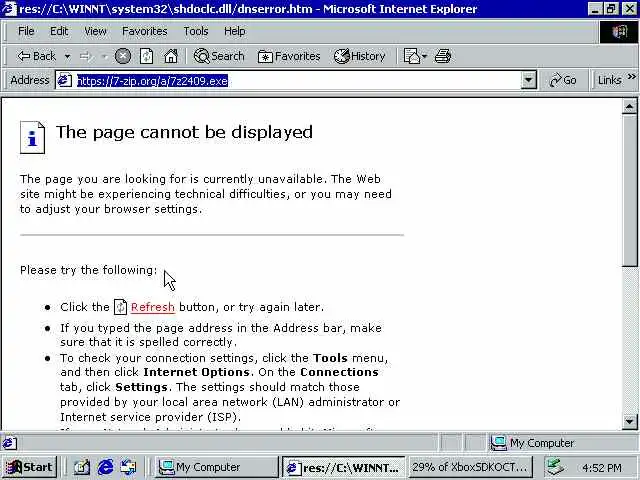This screenshot has width=640, height=480.
Task: Click the third Quick Launch icon
Action: [129, 467]
